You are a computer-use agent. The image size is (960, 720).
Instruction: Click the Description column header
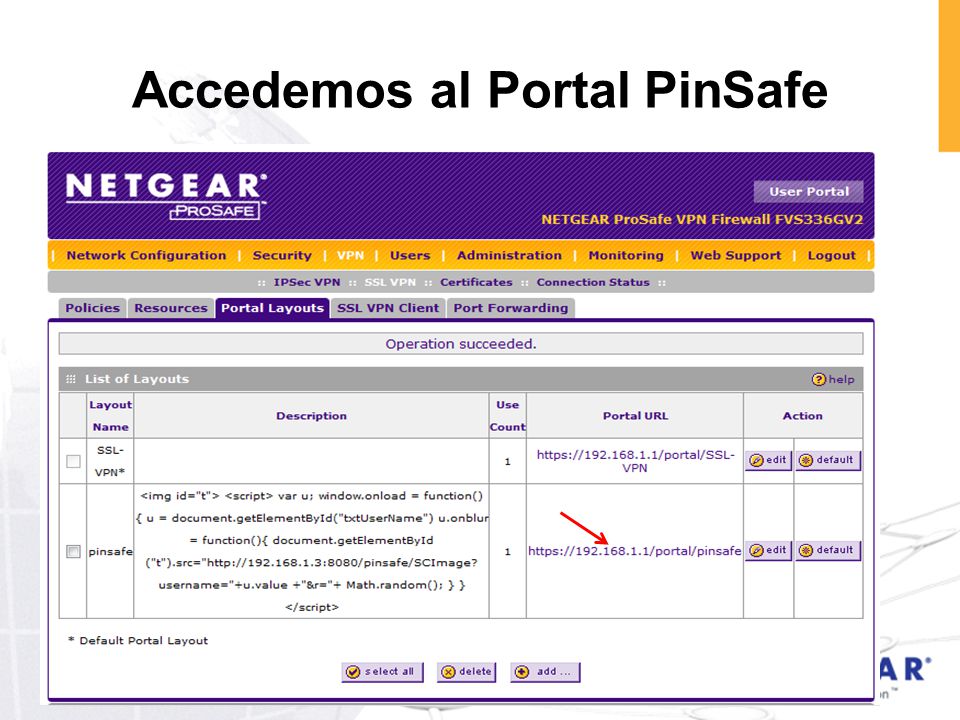tap(311, 416)
